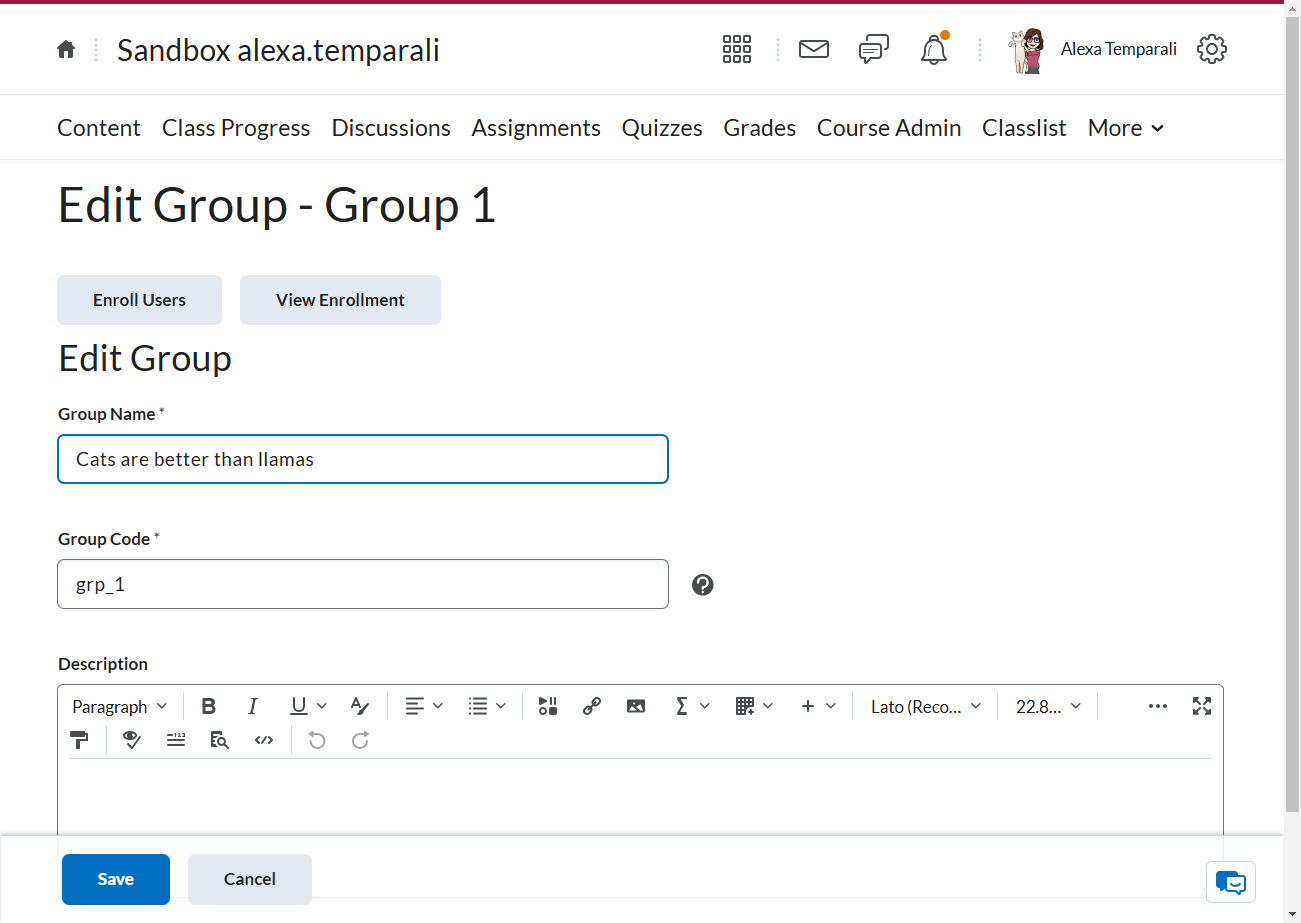Image resolution: width=1301 pixels, height=923 pixels.
Task: Open the word count tool
Action: tap(176, 740)
